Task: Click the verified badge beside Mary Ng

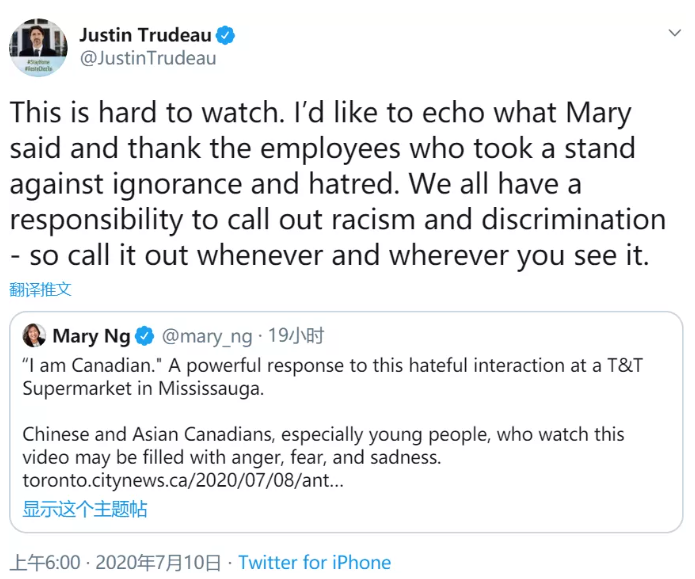Action: pos(144,336)
